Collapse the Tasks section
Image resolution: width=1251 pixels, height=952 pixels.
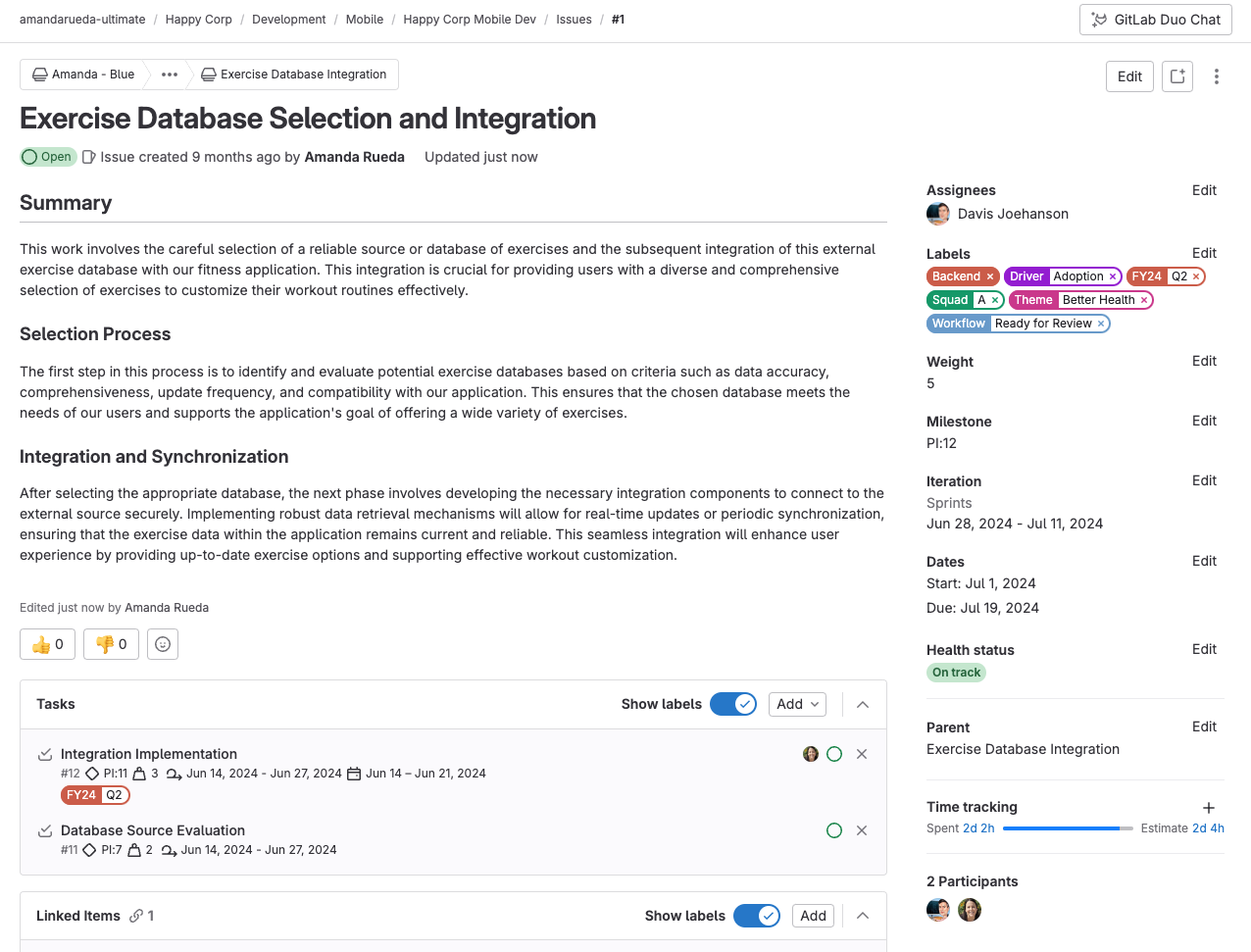point(863,704)
